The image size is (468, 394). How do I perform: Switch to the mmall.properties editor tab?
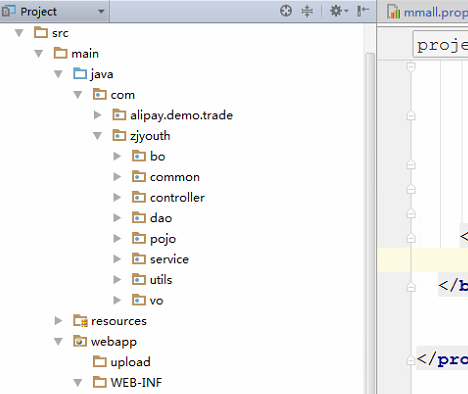coord(428,12)
